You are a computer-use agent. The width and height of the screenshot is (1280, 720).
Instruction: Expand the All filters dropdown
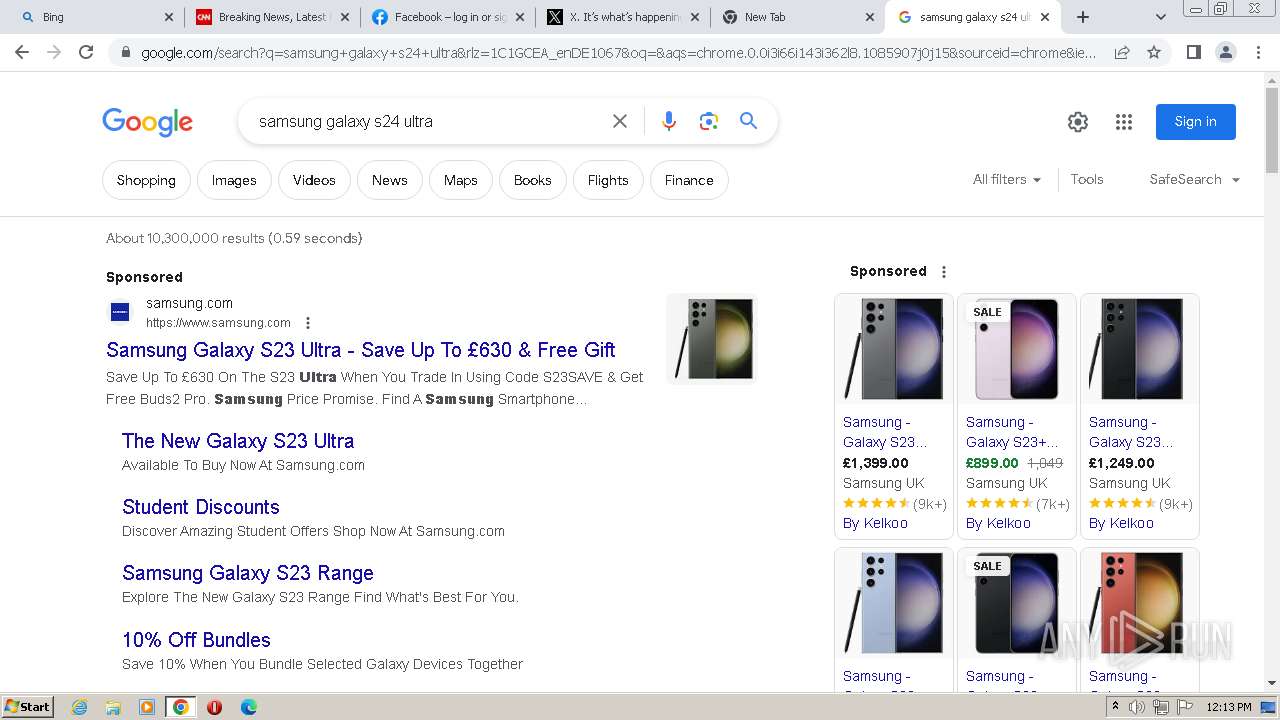coord(1007,179)
